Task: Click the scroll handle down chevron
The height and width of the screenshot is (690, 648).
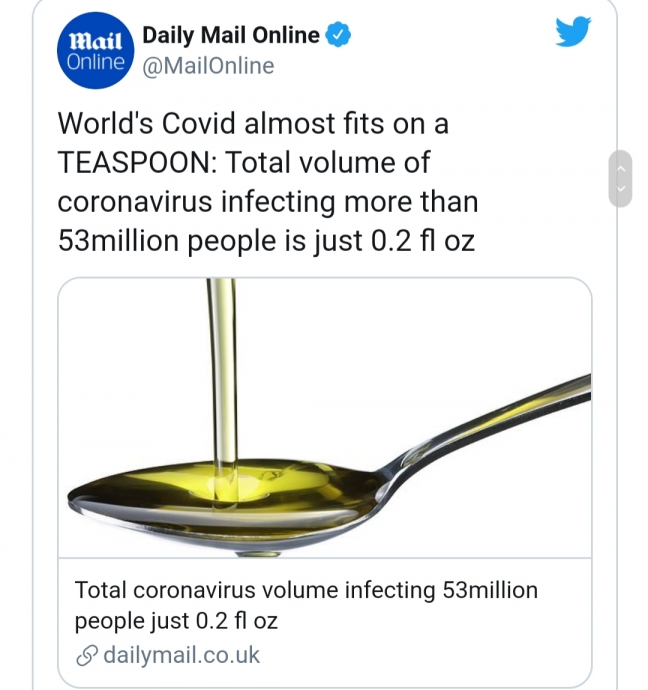Action: (621, 188)
